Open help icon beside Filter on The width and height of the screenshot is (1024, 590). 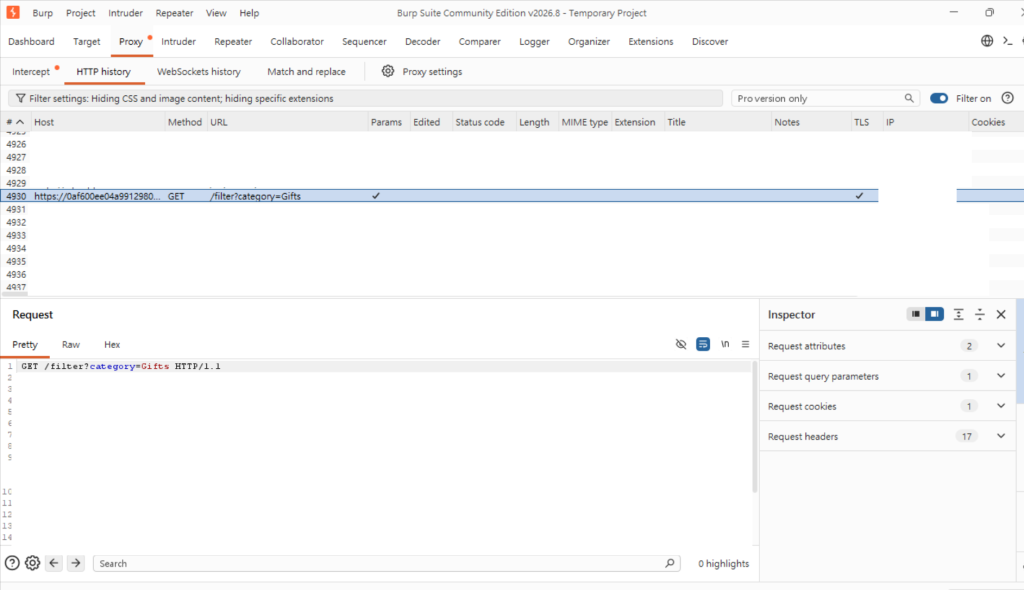click(x=1008, y=98)
